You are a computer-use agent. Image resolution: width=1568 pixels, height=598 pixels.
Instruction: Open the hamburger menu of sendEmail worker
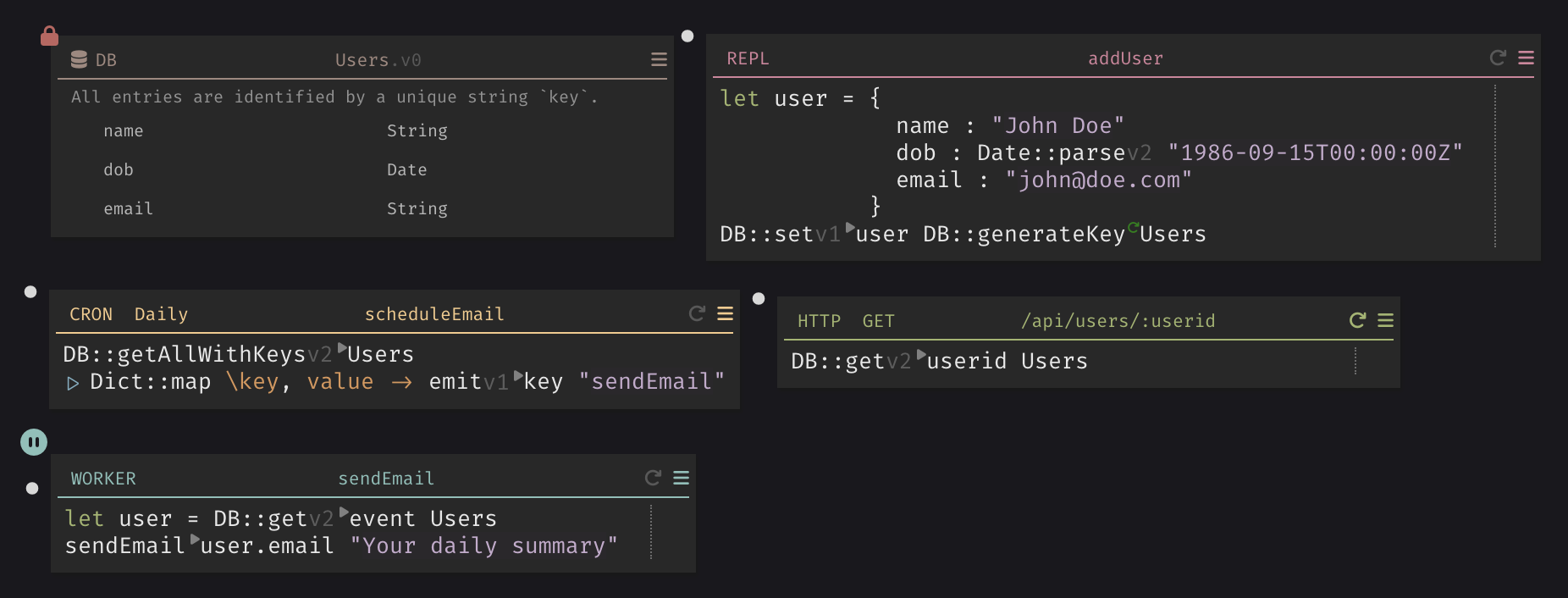click(681, 478)
